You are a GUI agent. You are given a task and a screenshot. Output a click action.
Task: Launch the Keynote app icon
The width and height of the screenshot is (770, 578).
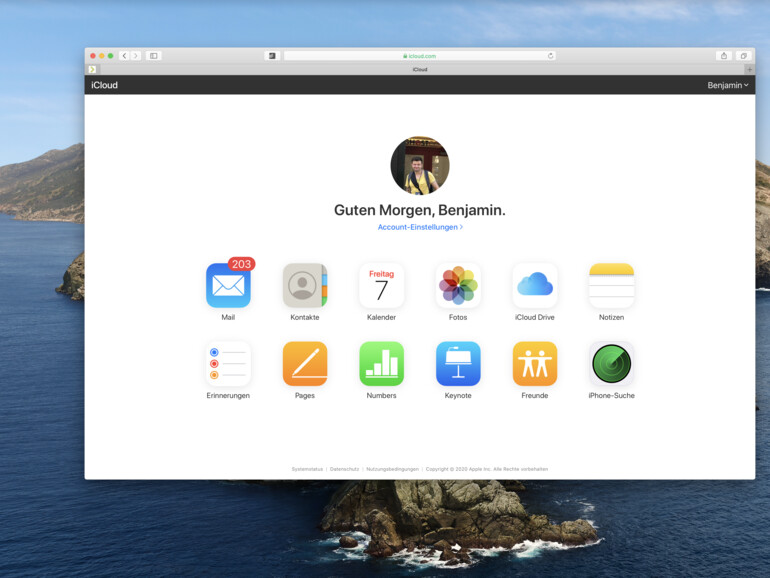(458, 364)
